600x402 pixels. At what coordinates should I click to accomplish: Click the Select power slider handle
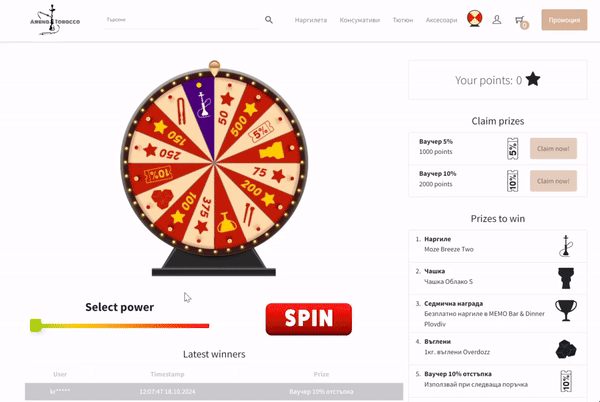[x=36, y=326]
